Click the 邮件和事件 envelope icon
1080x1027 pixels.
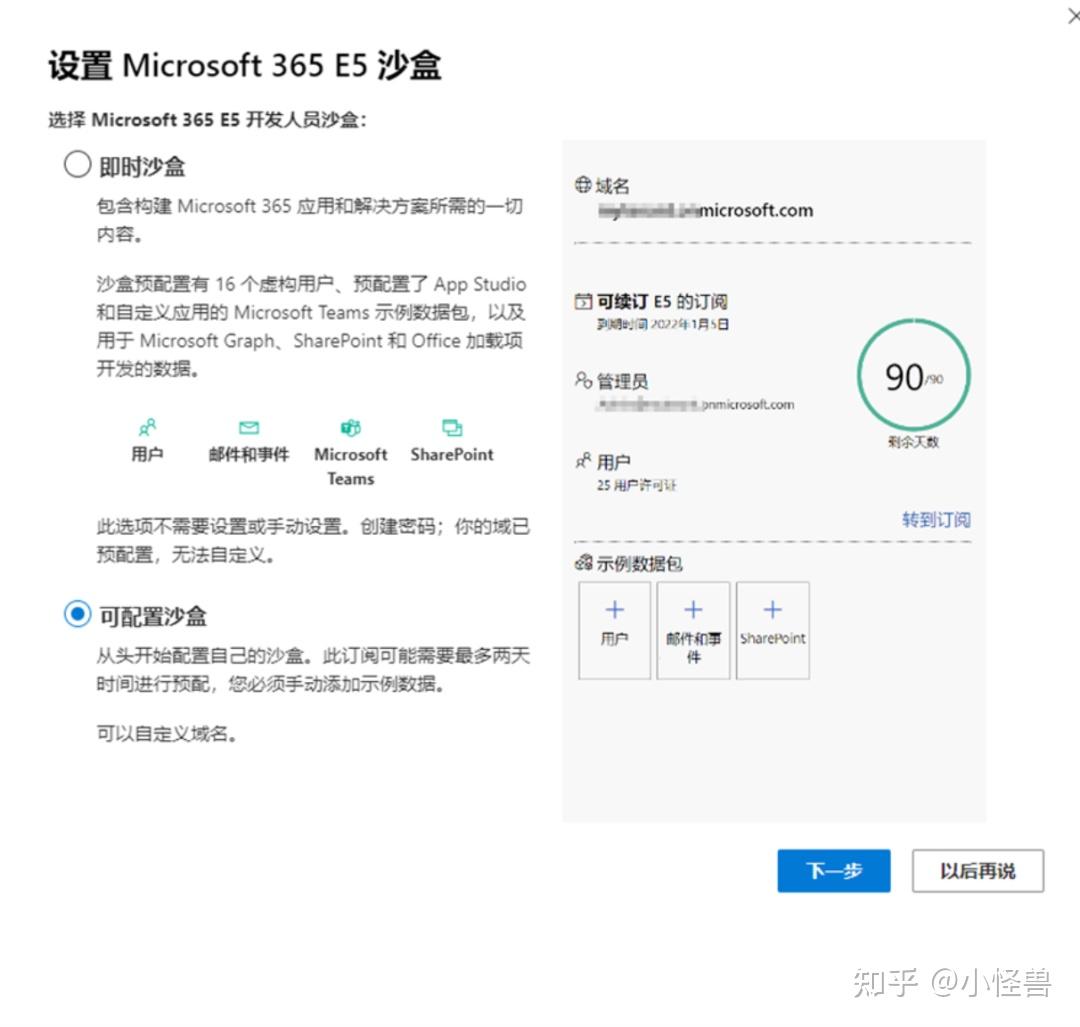click(x=249, y=428)
